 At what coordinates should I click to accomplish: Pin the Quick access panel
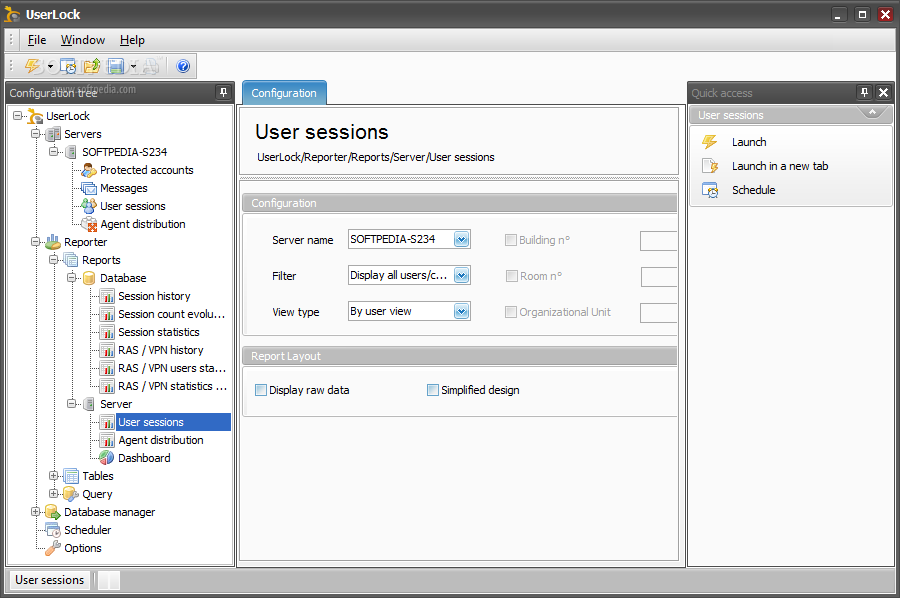click(x=864, y=92)
